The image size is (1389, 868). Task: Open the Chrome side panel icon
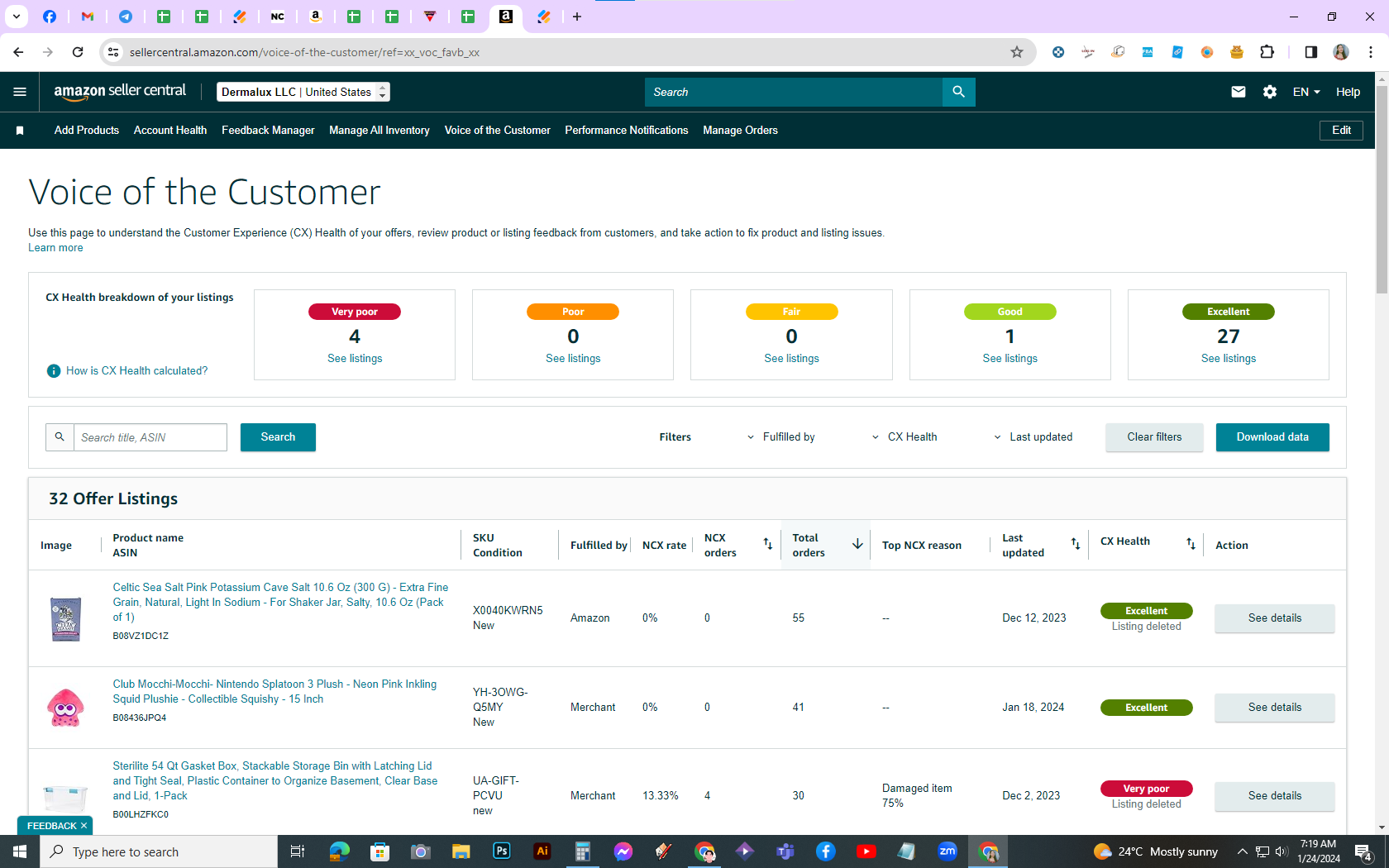pyautogui.click(x=1310, y=52)
